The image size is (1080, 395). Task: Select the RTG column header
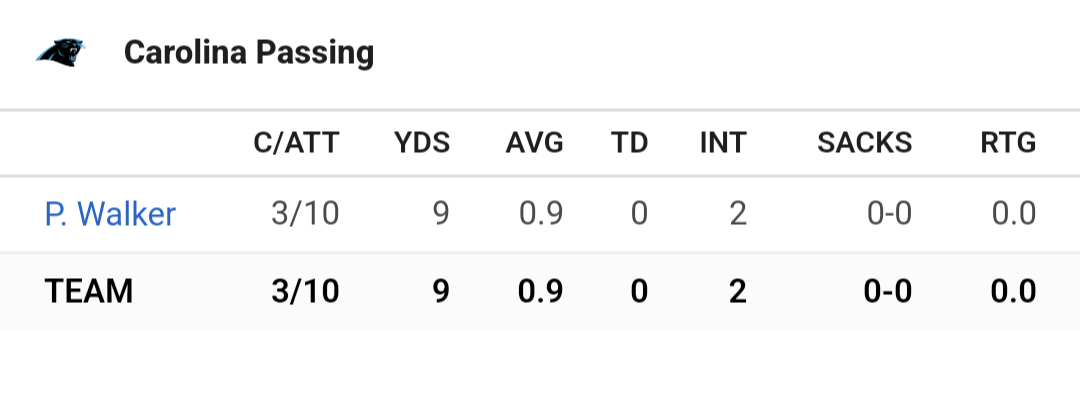click(1008, 143)
